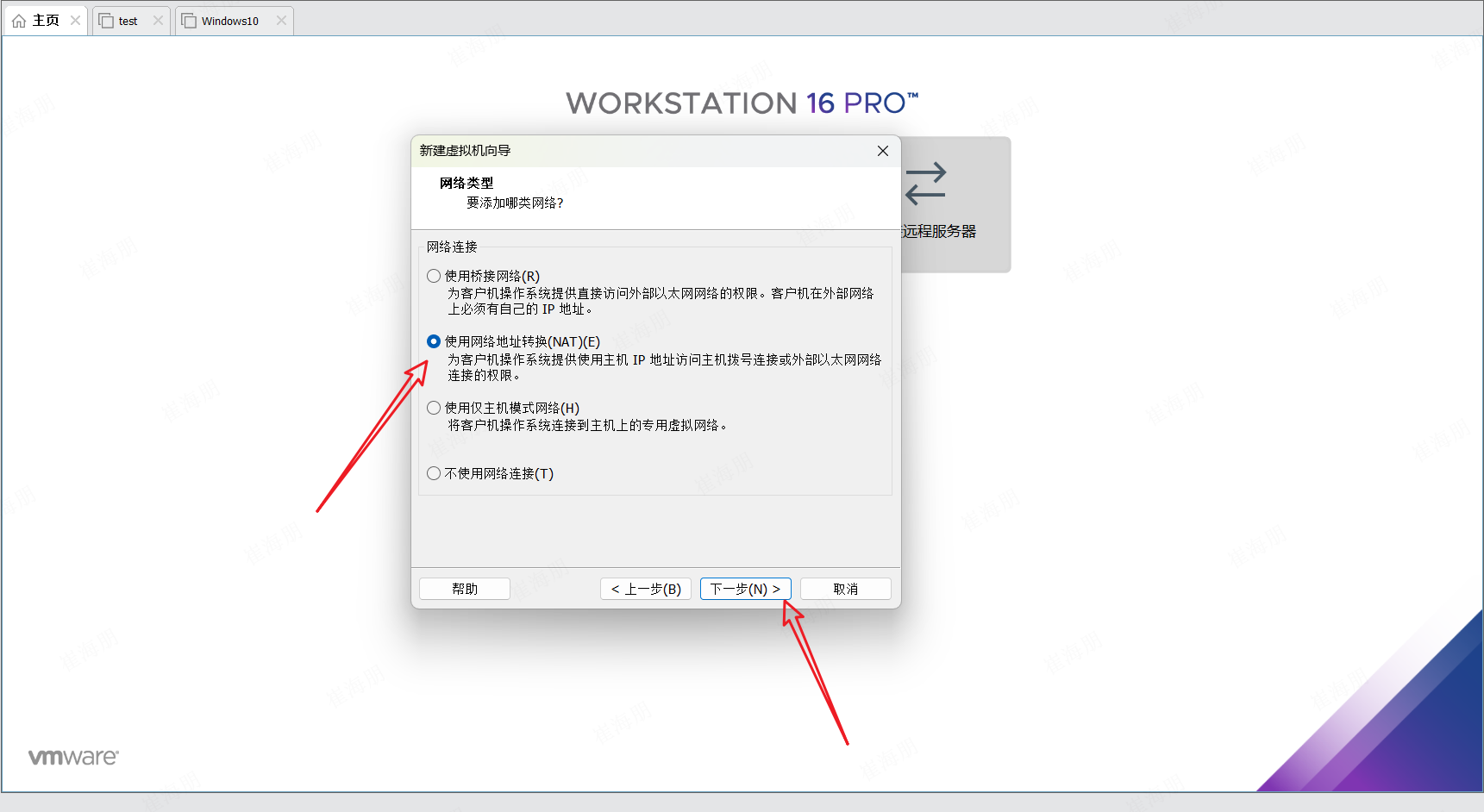Image resolution: width=1484 pixels, height=812 pixels.
Task: Click the 网络连接 group label
Action: point(452,247)
